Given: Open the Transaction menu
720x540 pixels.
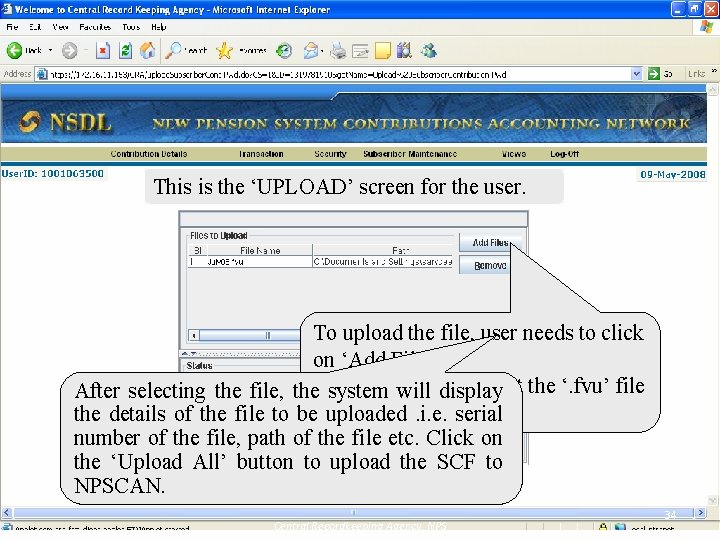Looking at the screenshot, I should [261, 154].
